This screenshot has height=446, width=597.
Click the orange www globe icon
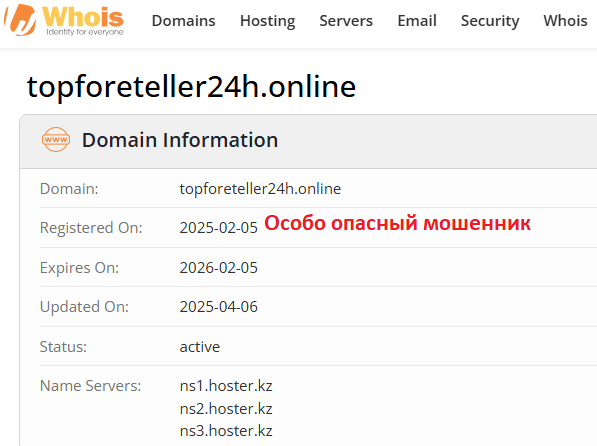(x=56, y=139)
